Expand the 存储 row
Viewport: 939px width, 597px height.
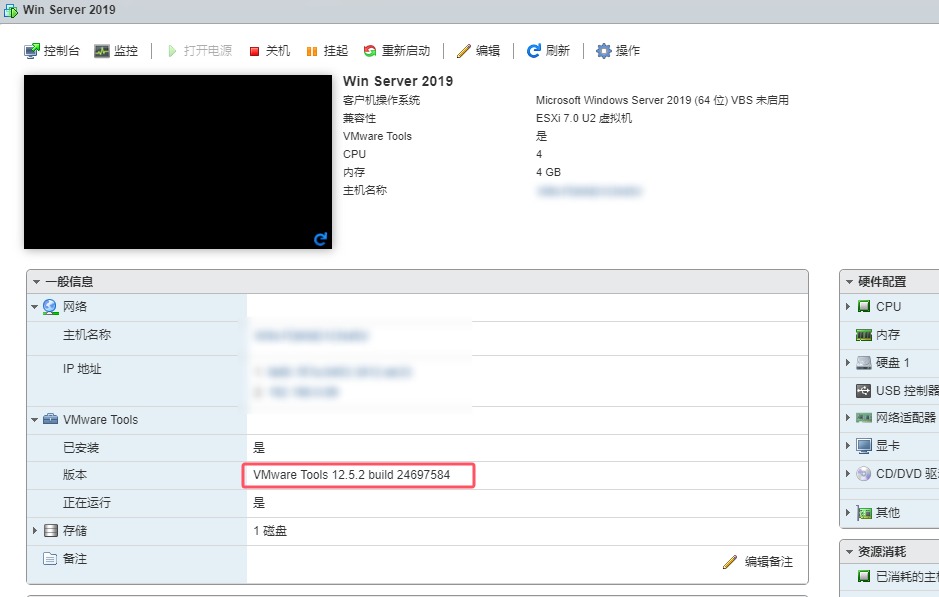click(x=35, y=531)
